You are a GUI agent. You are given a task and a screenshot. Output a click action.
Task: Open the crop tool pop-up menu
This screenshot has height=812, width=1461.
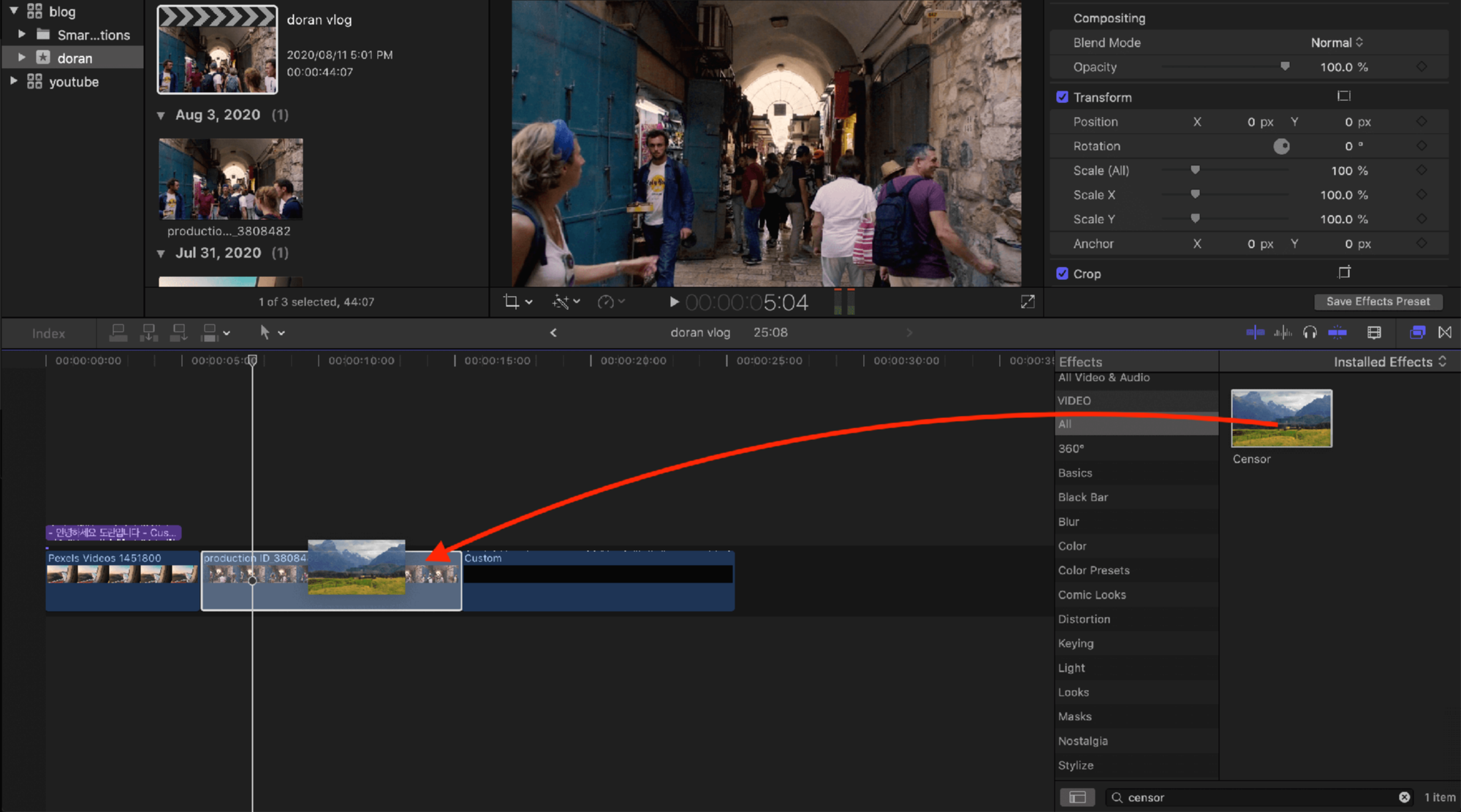point(517,302)
